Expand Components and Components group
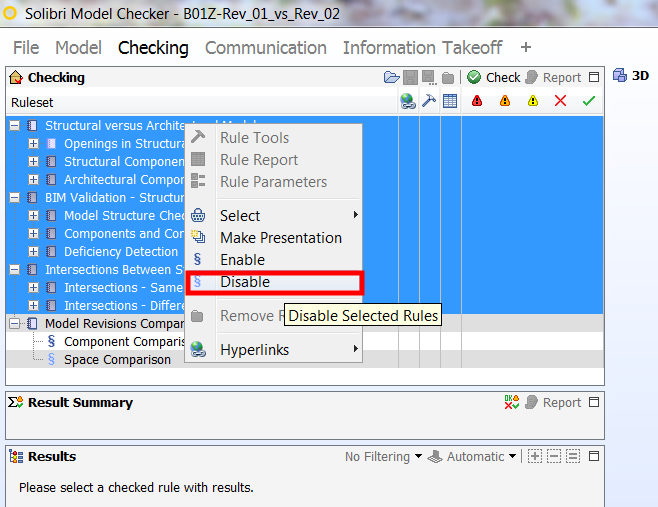The height and width of the screenshot is (507, 658). (x=33, y=233)
